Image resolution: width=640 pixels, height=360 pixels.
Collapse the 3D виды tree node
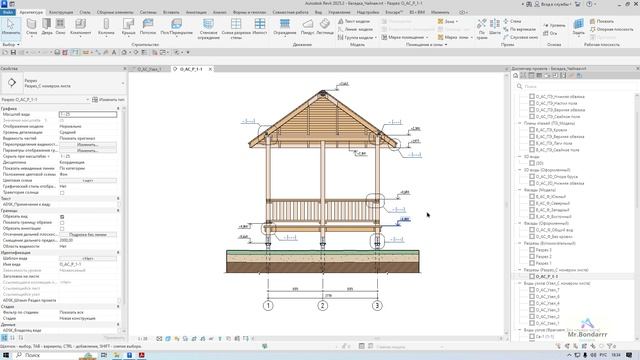pyautogui.click(x=520, y=157)
